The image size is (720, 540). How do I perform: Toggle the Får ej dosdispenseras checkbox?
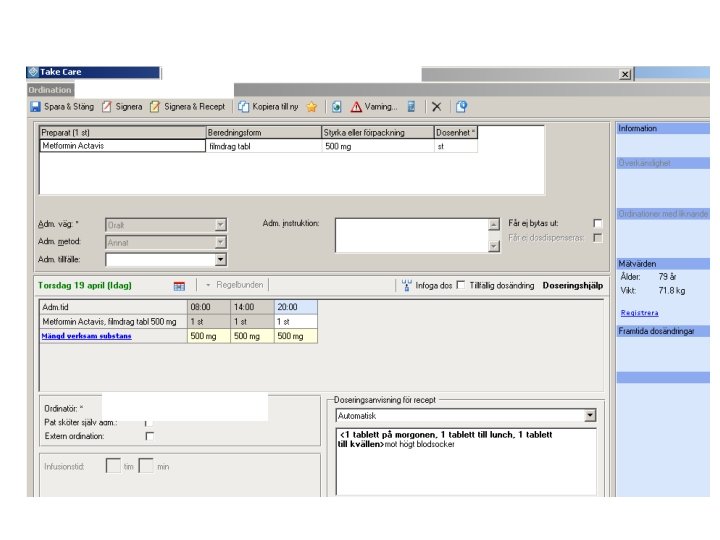(x=597, y=237)
